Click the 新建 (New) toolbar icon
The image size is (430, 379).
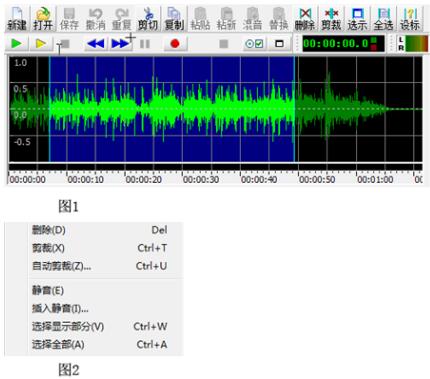click(x=17, y=18)
